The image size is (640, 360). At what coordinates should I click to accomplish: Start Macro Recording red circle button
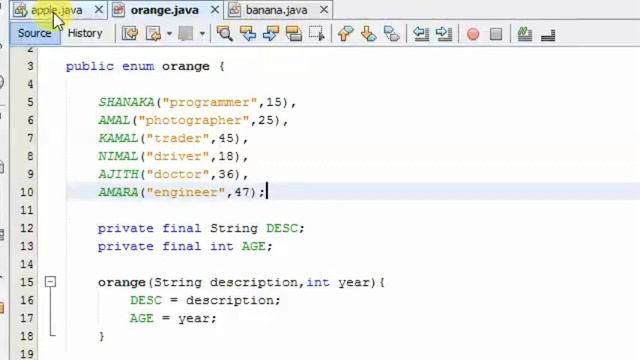473,34
